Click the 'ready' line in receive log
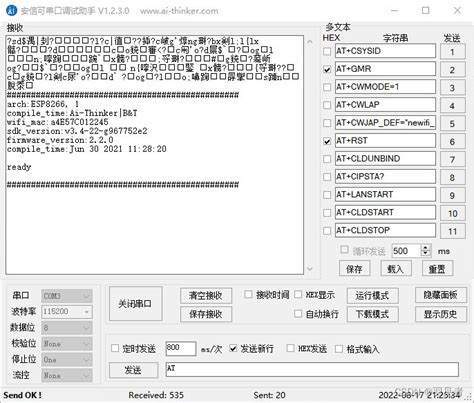The width and height of the screenshot is (474, 403). [x=19, y=167]
